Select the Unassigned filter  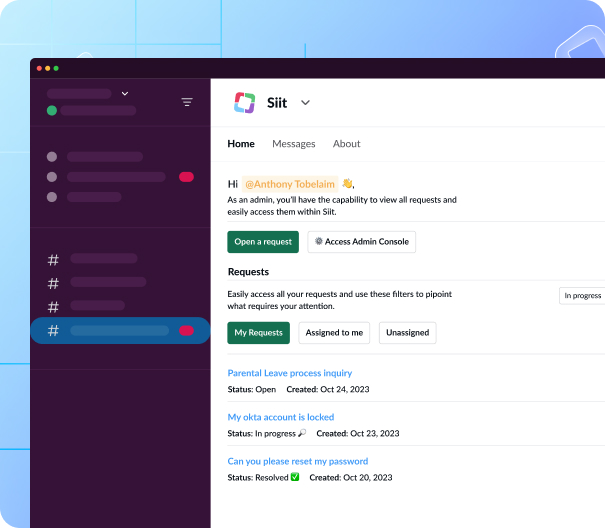pos(407,333)
